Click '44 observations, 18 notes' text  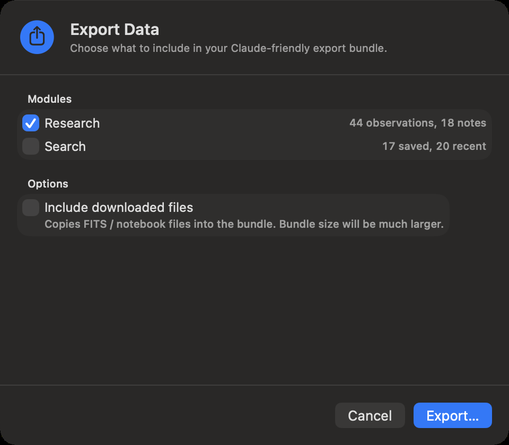418,123
